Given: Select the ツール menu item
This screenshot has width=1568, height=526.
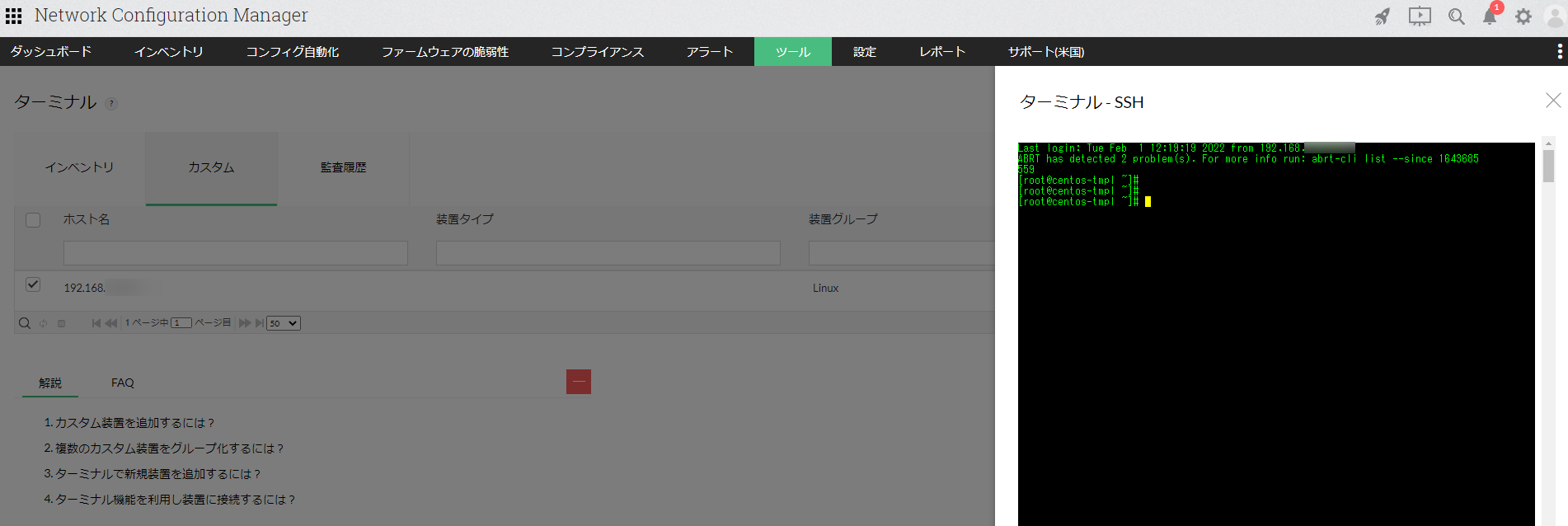Looking at the screenshot, I should point(793,51).
